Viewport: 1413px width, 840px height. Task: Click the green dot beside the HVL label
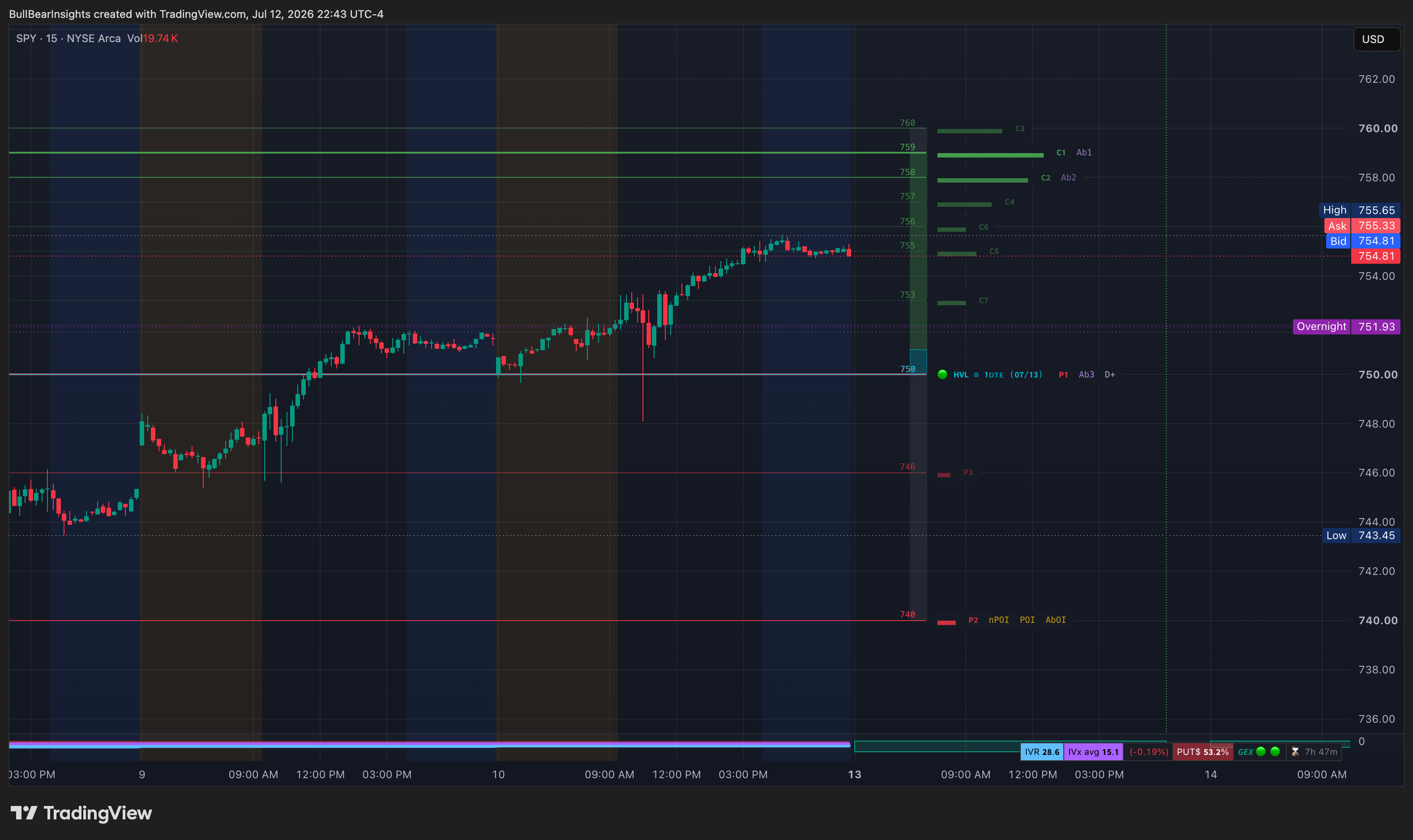(x=942, y=374)
